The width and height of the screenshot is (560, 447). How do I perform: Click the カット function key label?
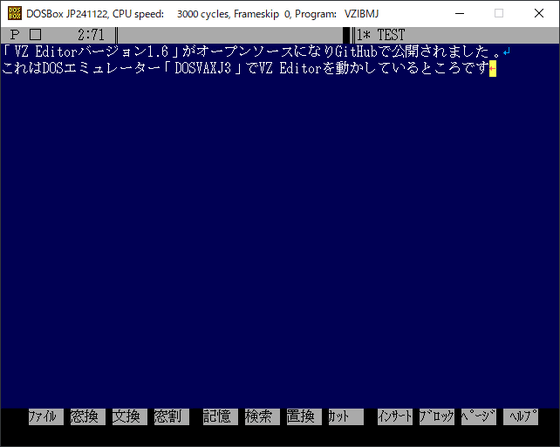(346, 417)
